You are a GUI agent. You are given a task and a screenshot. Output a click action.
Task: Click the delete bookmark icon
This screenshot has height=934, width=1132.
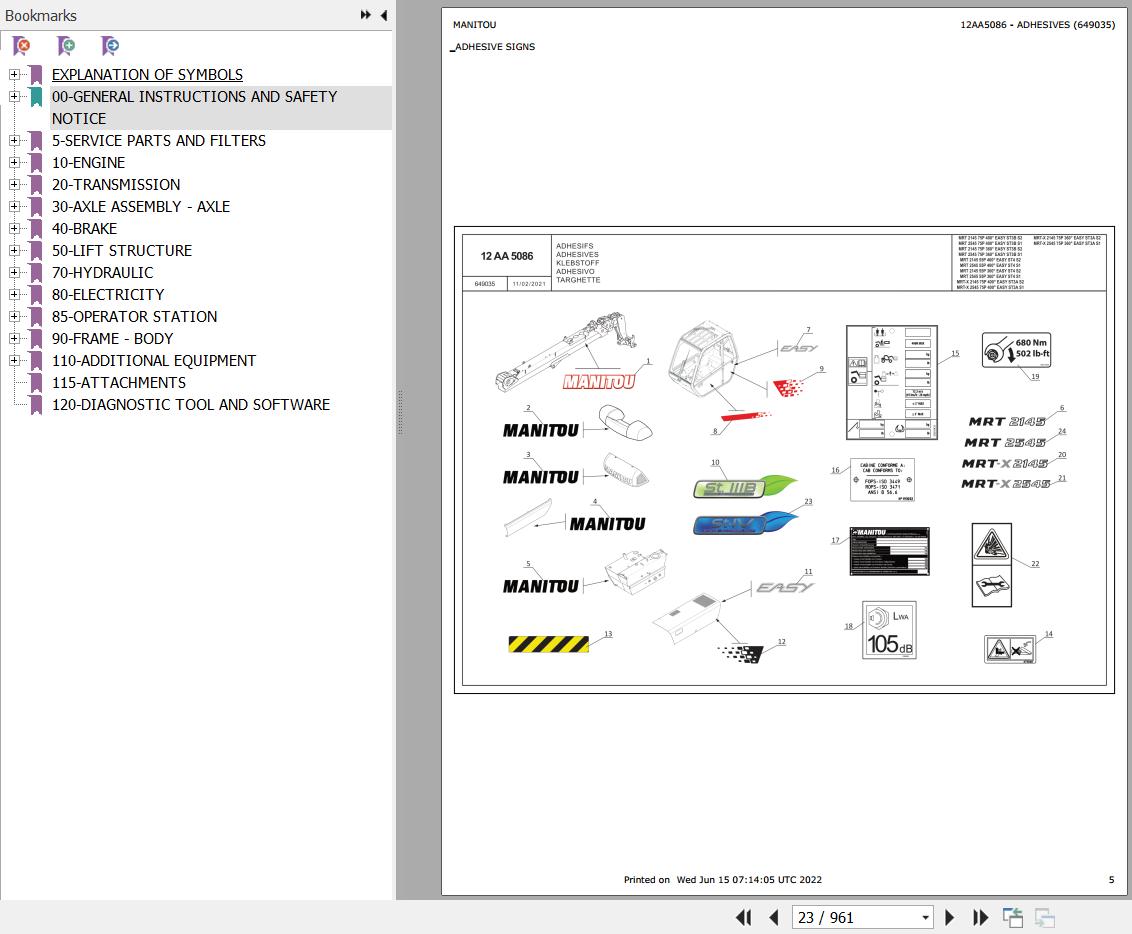click(22, 46)
